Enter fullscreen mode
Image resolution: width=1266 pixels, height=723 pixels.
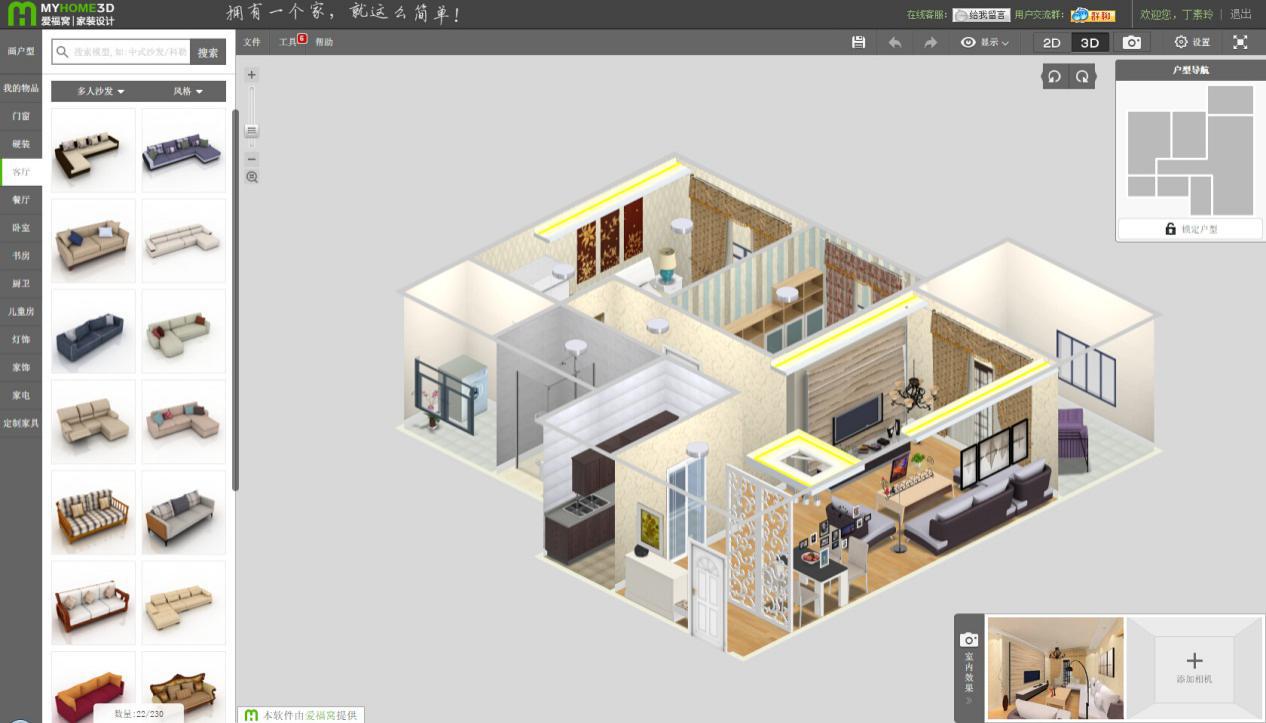point(1240,42)
